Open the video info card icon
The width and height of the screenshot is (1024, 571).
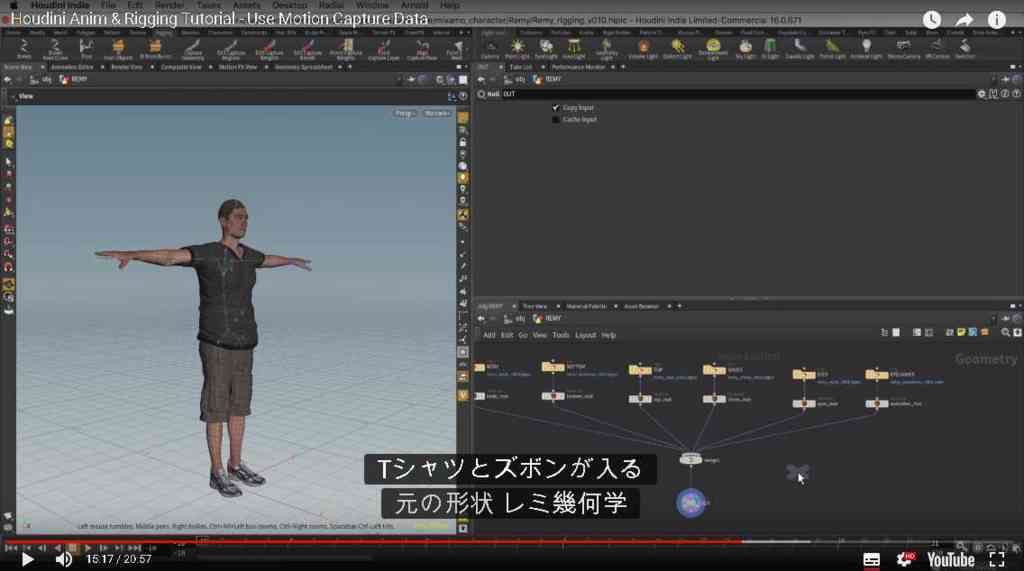coord(997,20)
